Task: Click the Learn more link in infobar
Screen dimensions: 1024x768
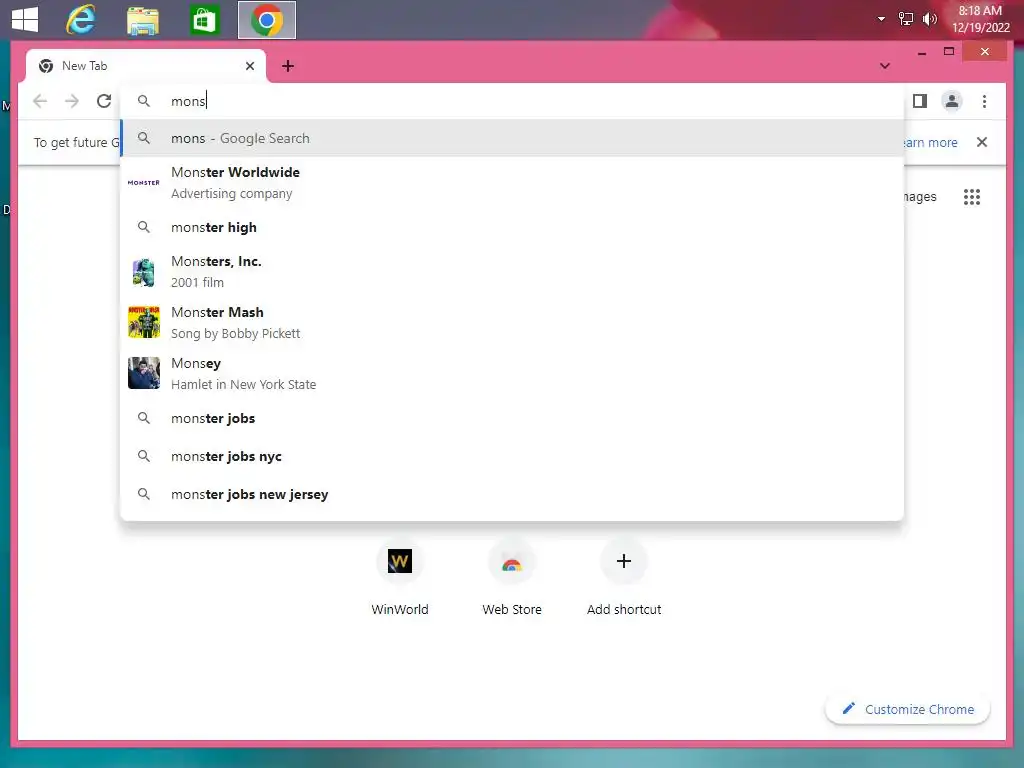Action: (x=930, y=142)
